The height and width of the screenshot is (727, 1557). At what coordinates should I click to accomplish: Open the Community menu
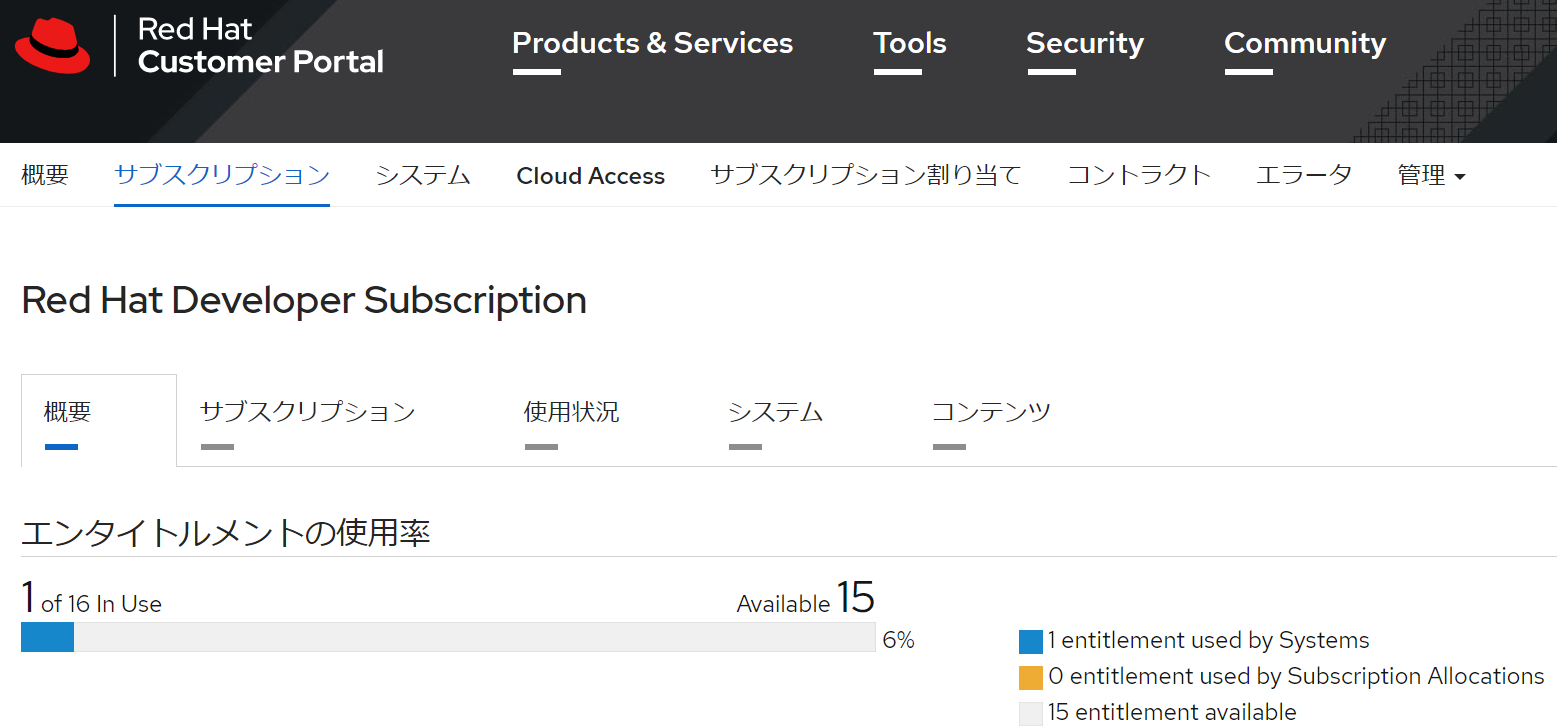click(1305, 44)
